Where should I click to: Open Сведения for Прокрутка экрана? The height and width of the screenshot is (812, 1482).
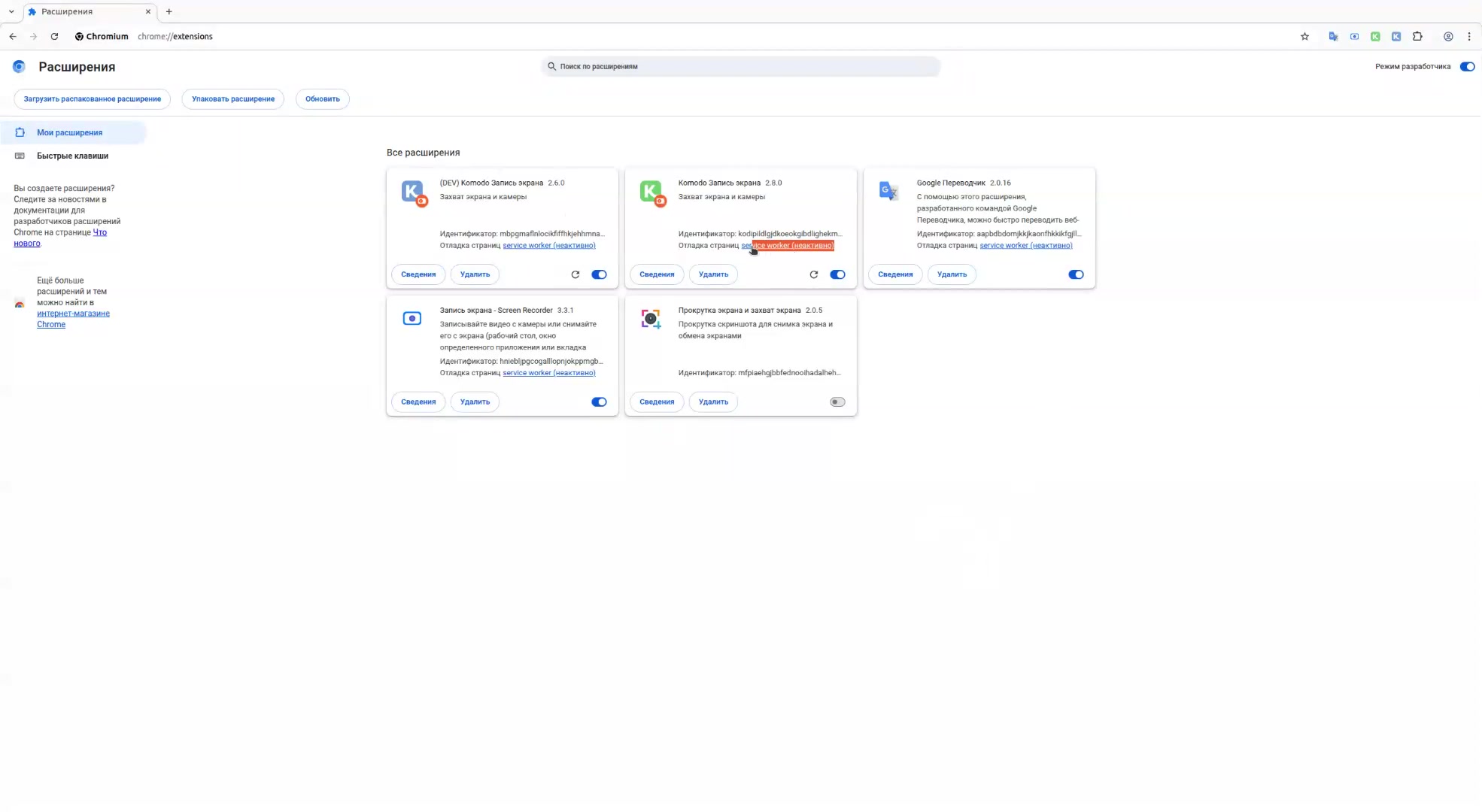(657, 401)
